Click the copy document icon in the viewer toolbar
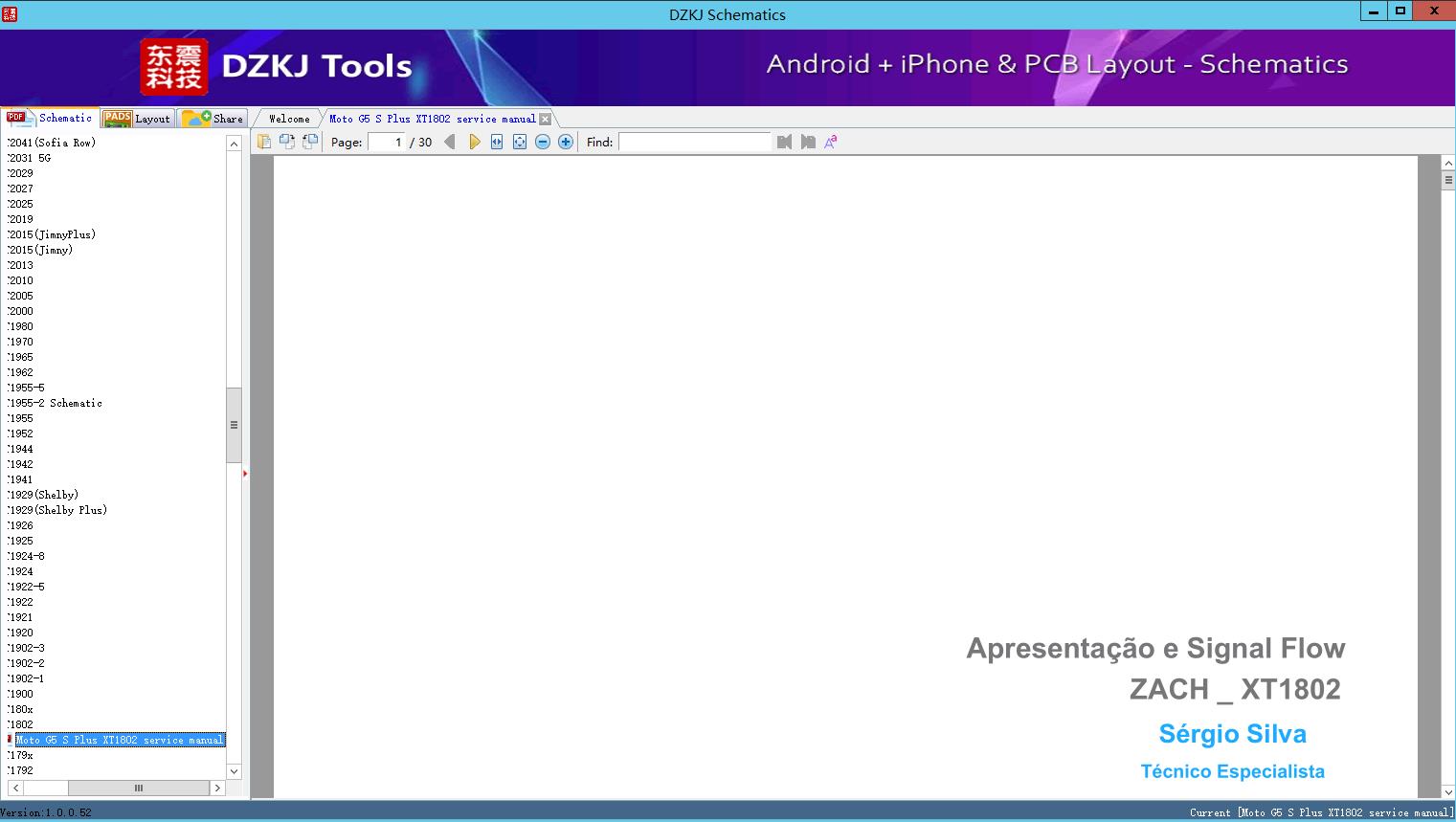 point(264,142)
